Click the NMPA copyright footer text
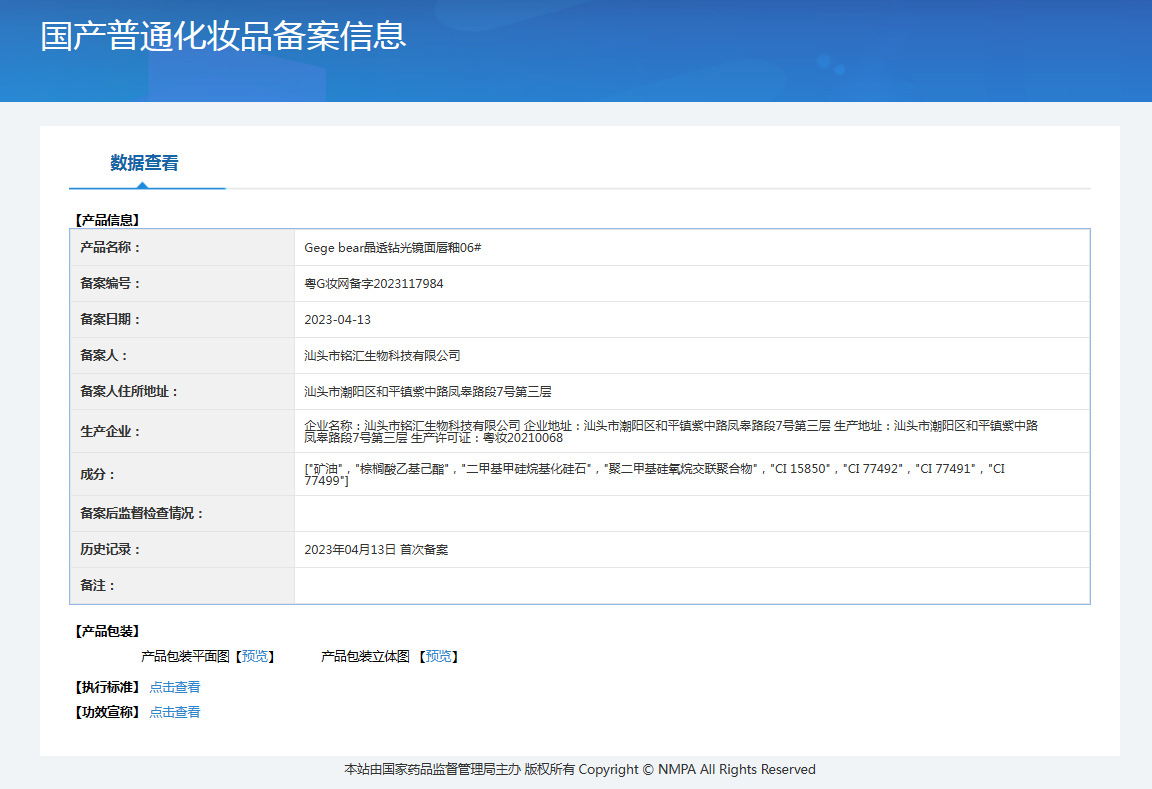 [x=580, y=769]
